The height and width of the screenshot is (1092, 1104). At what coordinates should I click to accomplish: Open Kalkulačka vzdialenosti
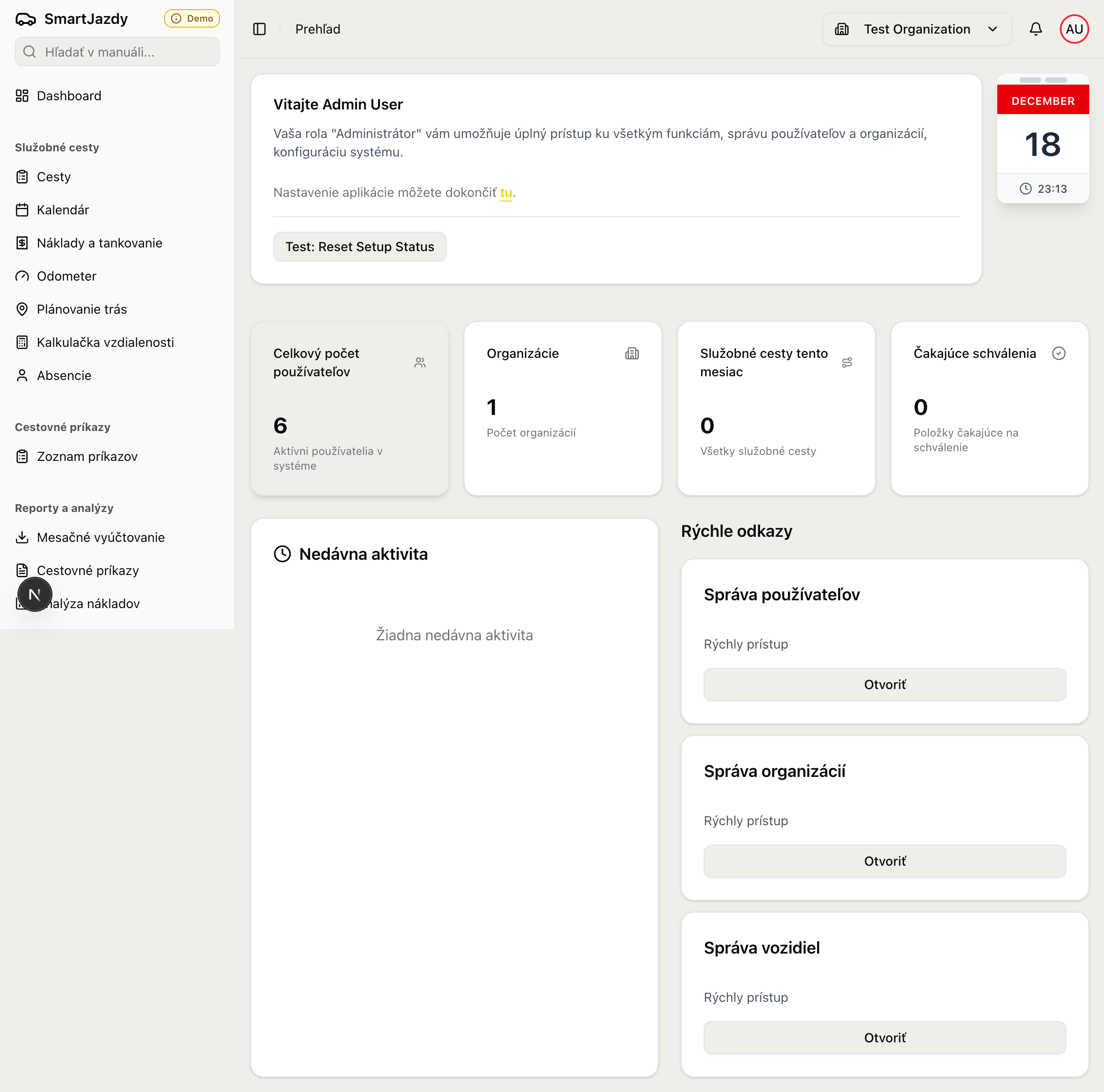(x=105, y=342)
